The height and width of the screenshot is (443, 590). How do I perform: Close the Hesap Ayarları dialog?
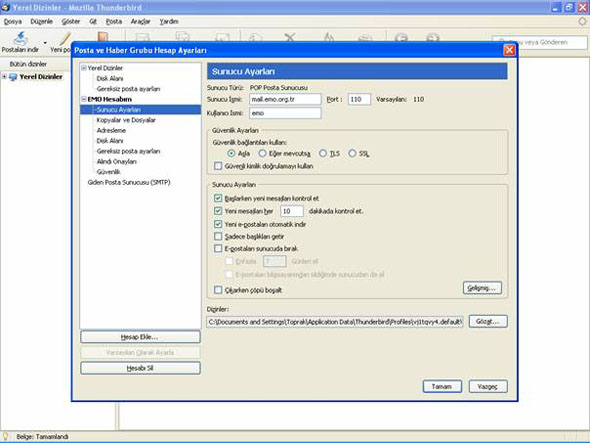click(x=509, y=50)
